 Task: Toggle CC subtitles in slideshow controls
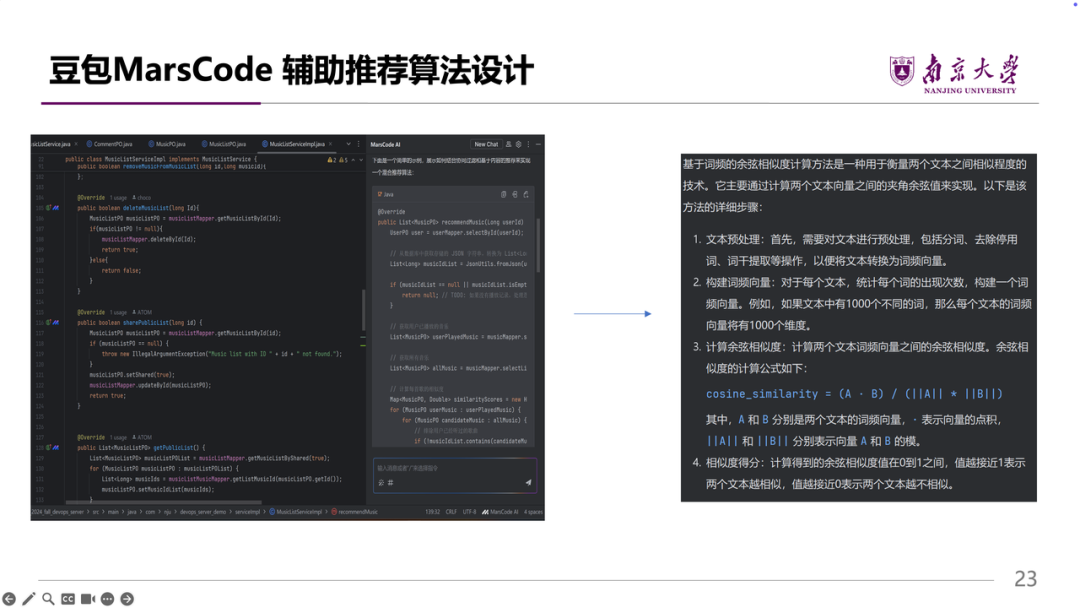(68, 599)
